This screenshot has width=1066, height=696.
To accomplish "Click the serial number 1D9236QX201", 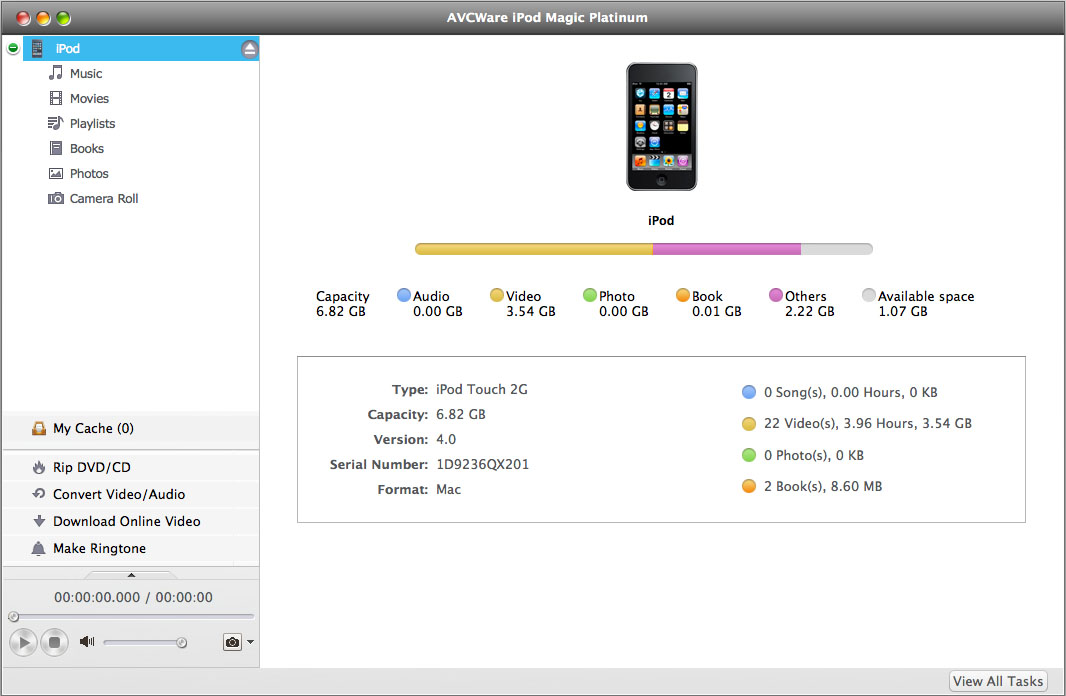I will pos(483,464).
